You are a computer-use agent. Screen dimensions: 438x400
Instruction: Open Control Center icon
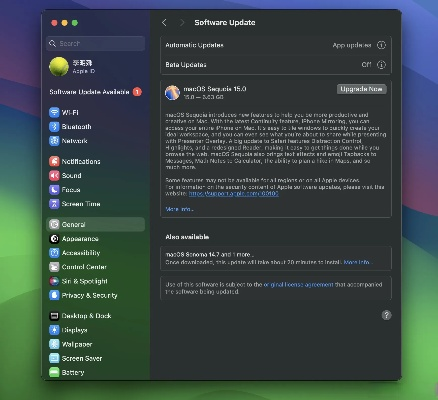coord(54,267)
